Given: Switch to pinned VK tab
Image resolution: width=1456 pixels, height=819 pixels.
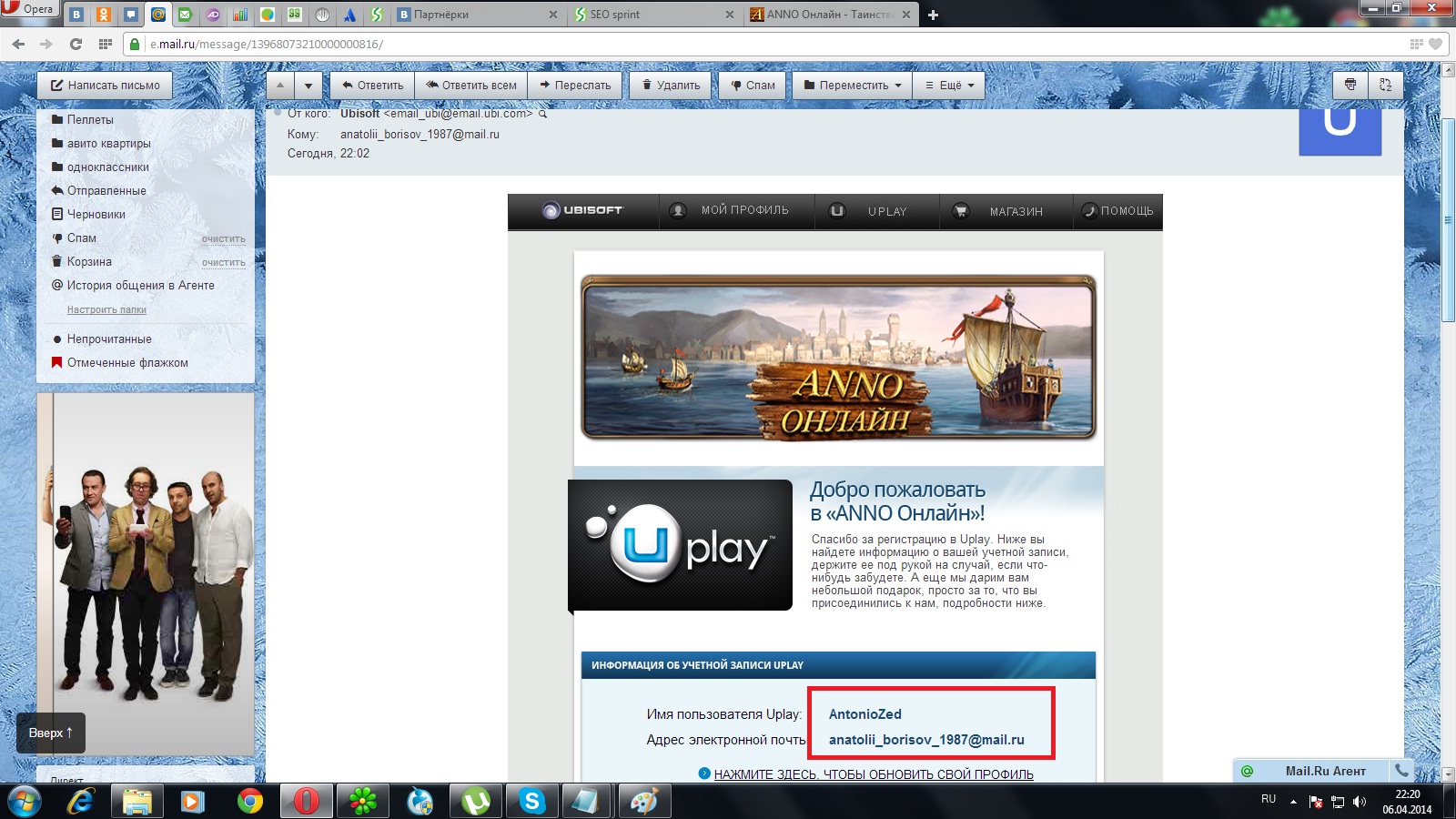Looking at the screenshot, I should [76, 15].
